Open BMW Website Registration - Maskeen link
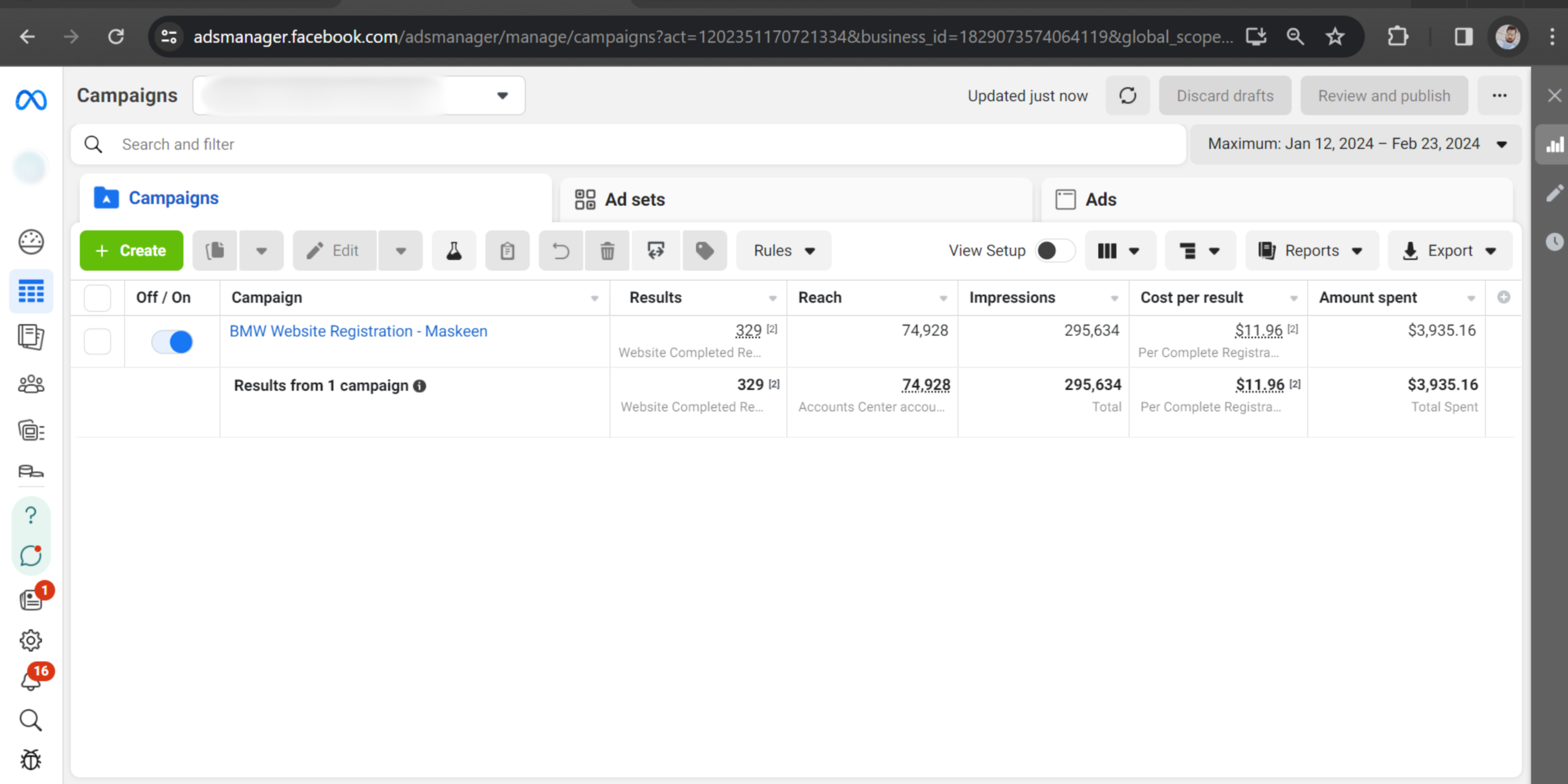 (358, 331)
